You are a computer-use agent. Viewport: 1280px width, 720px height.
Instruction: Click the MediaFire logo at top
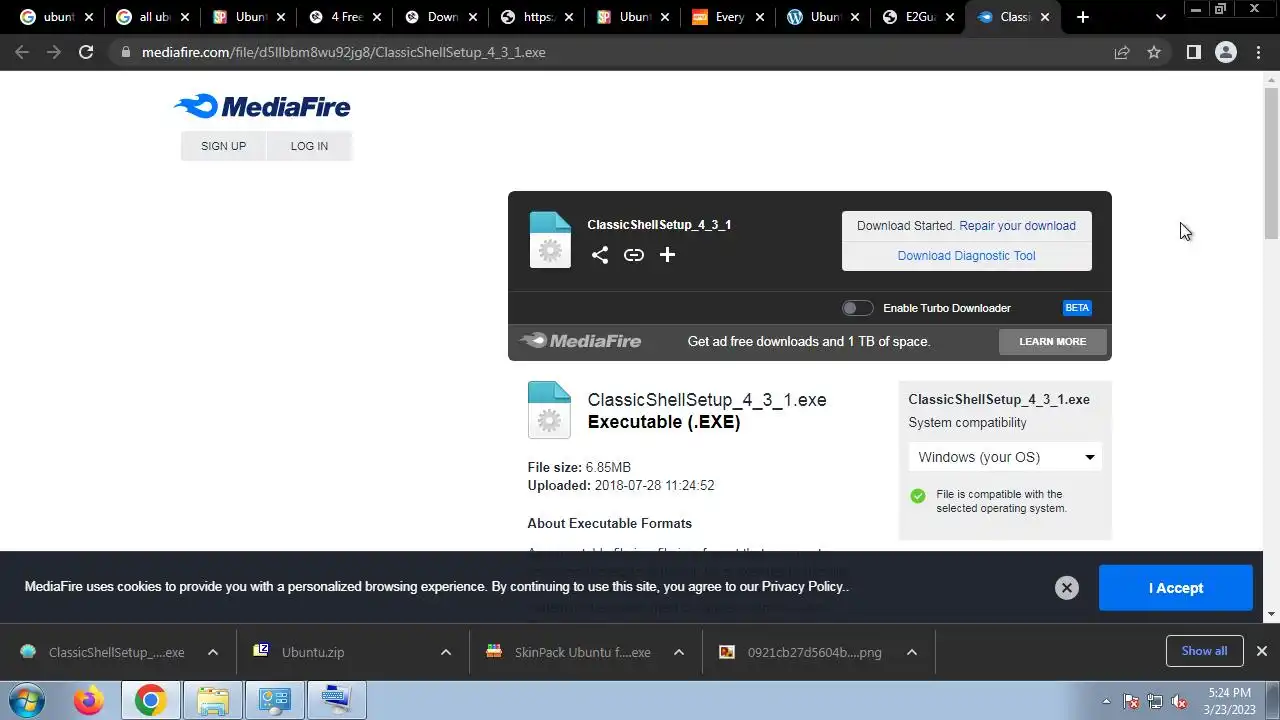pos(262,106)
